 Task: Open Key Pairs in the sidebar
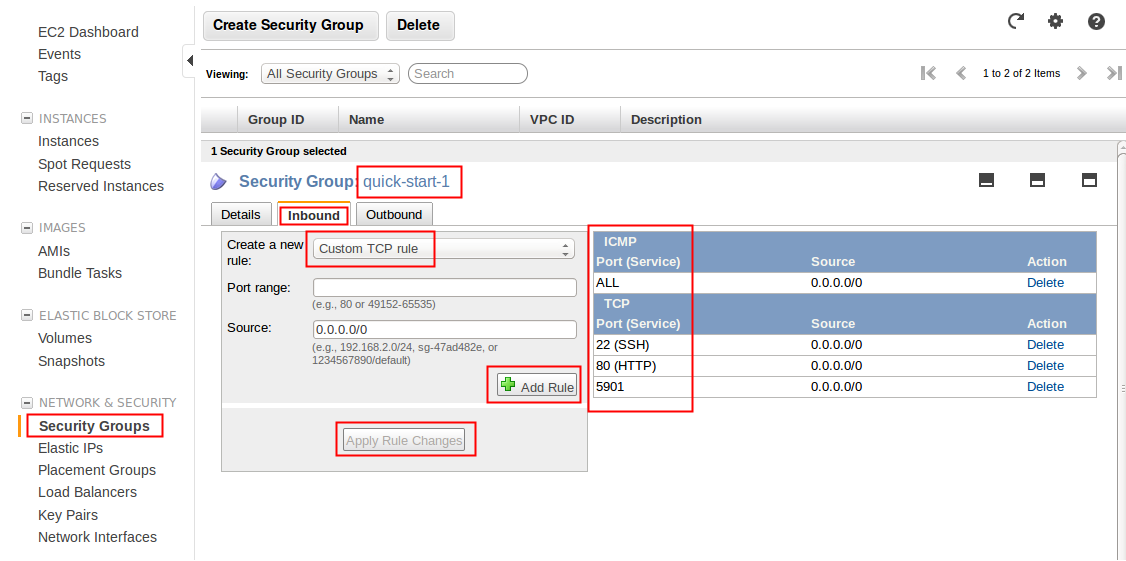68,515
